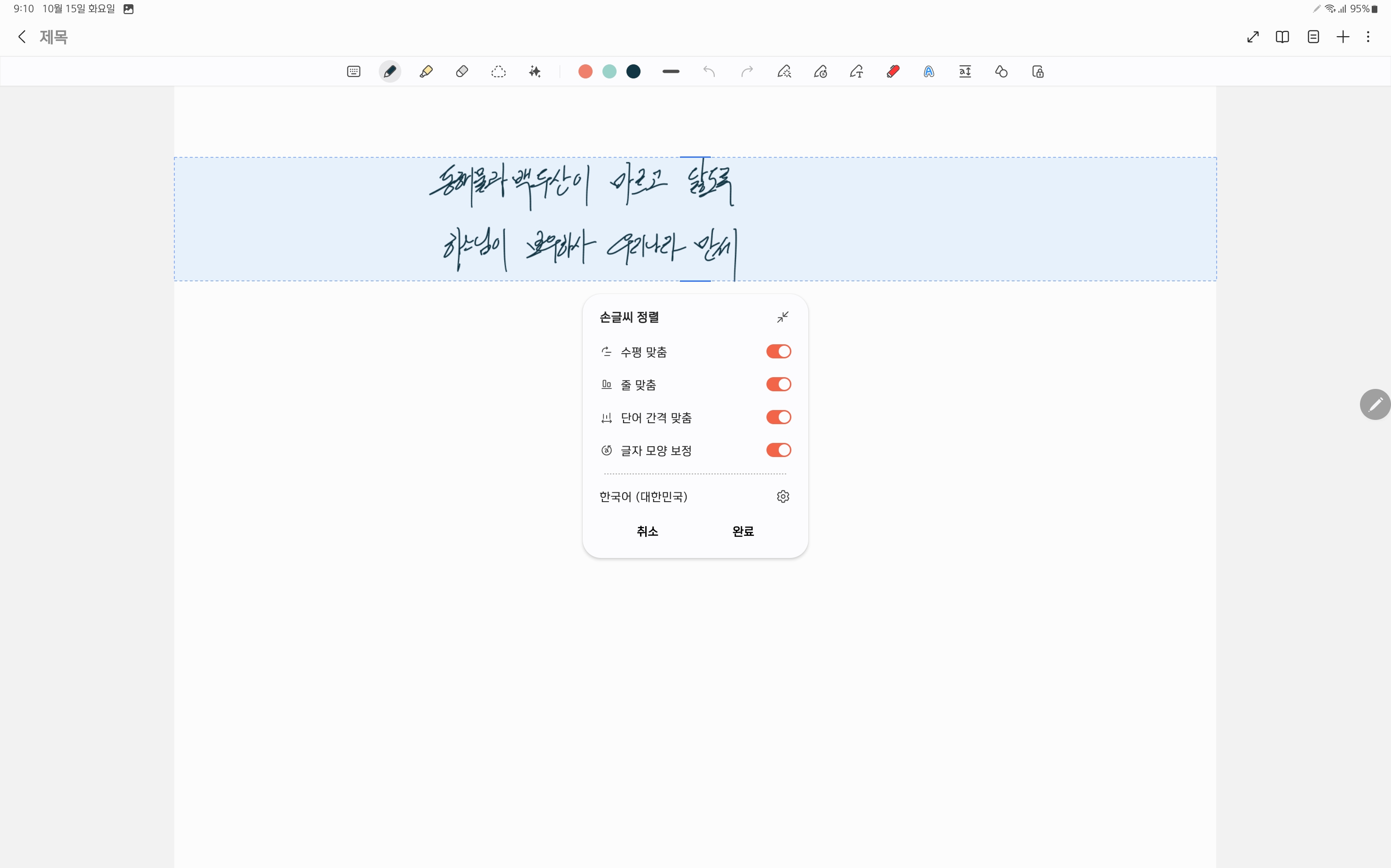The width and height of the screenshot is (1391, 868).
Task: Collapse the 손글씨 정렬 panel
Action: 783,318
